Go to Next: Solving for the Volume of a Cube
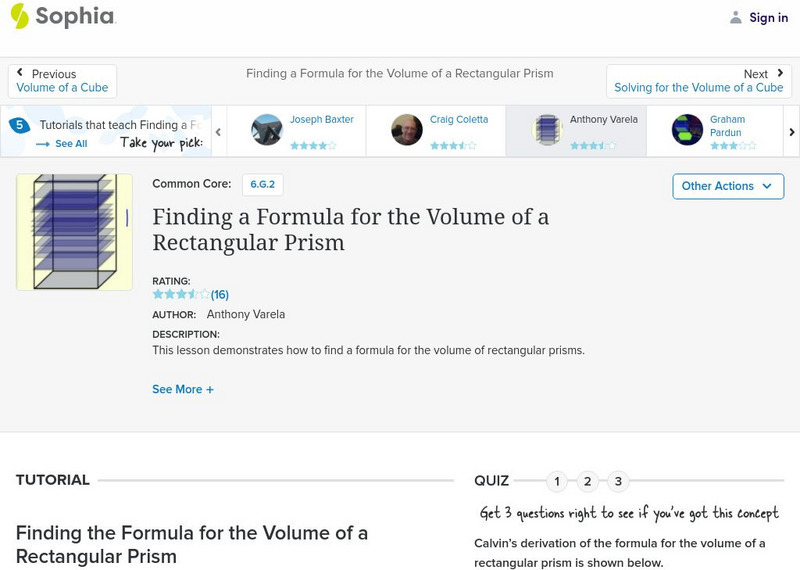This screenshot has height=570, width=800. tap(698, 81)
